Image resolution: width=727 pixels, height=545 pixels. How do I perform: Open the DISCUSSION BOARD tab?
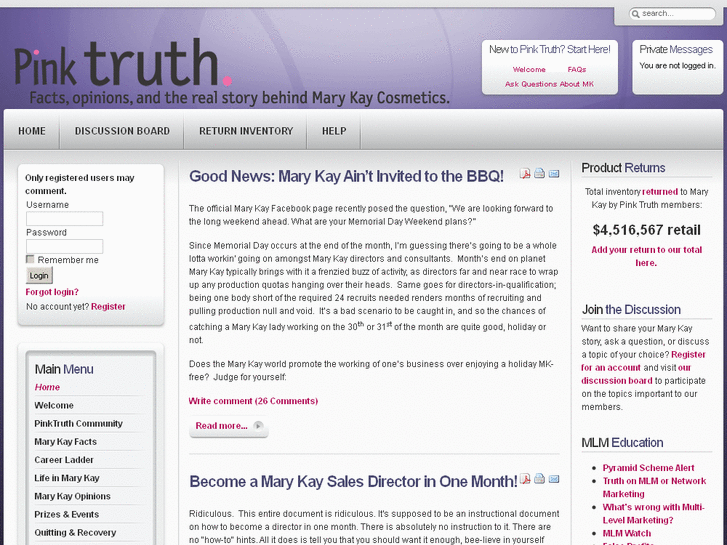click(122, 131)
